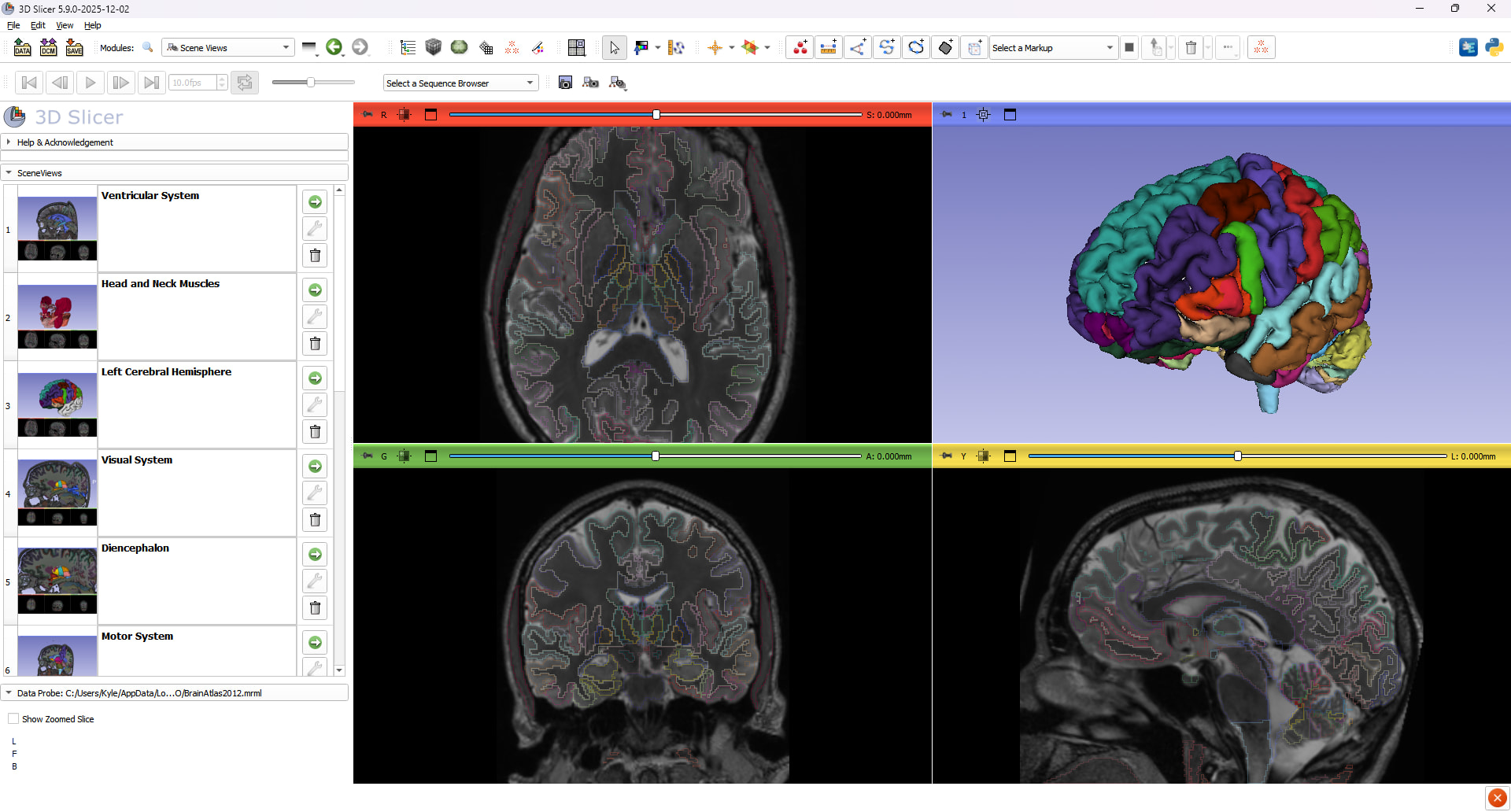Toggle the pin icon on red slice view

pyautogui.click(x=367, y=115)
